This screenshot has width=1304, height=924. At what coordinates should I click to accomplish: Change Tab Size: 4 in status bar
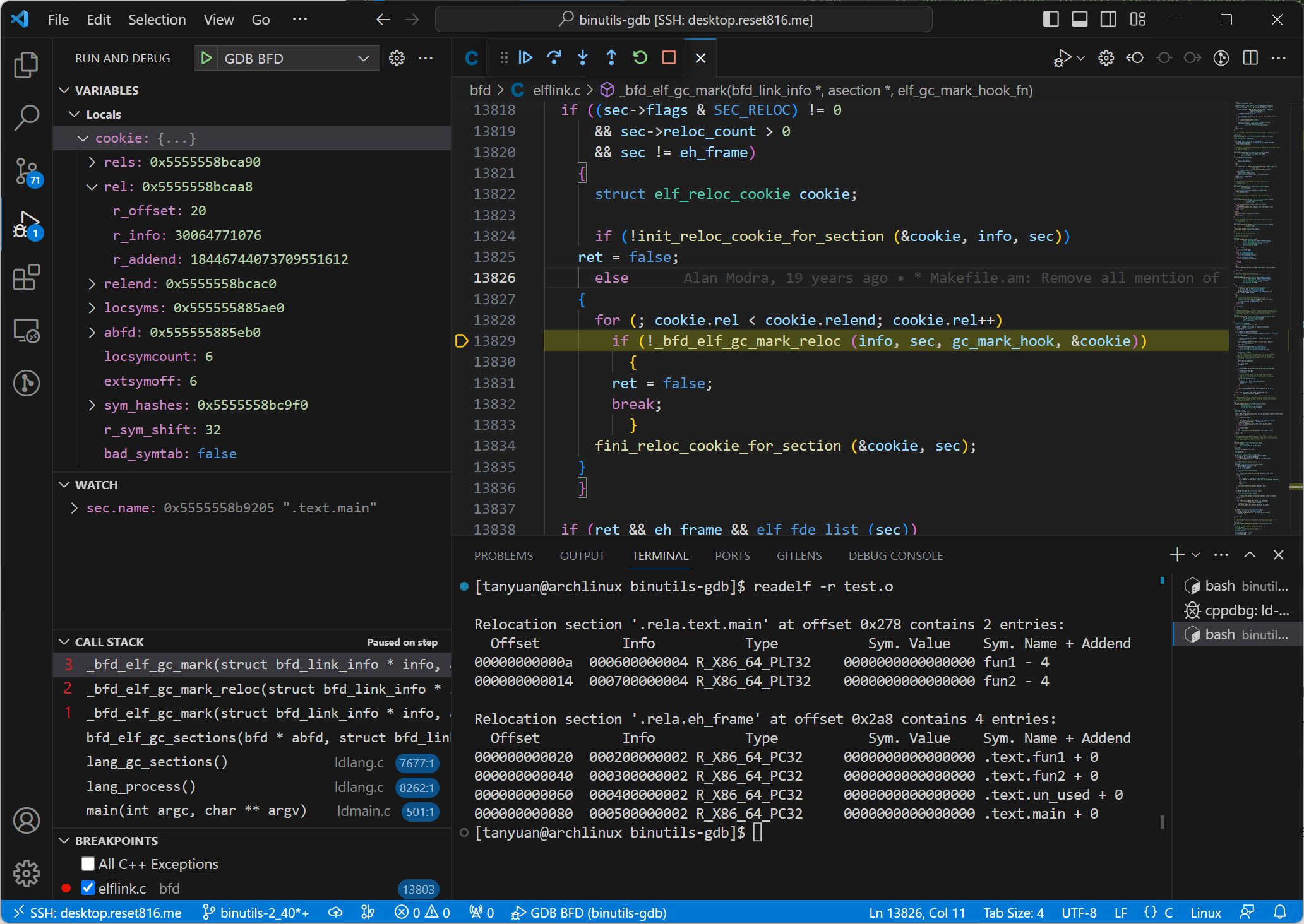[1014, 913]
